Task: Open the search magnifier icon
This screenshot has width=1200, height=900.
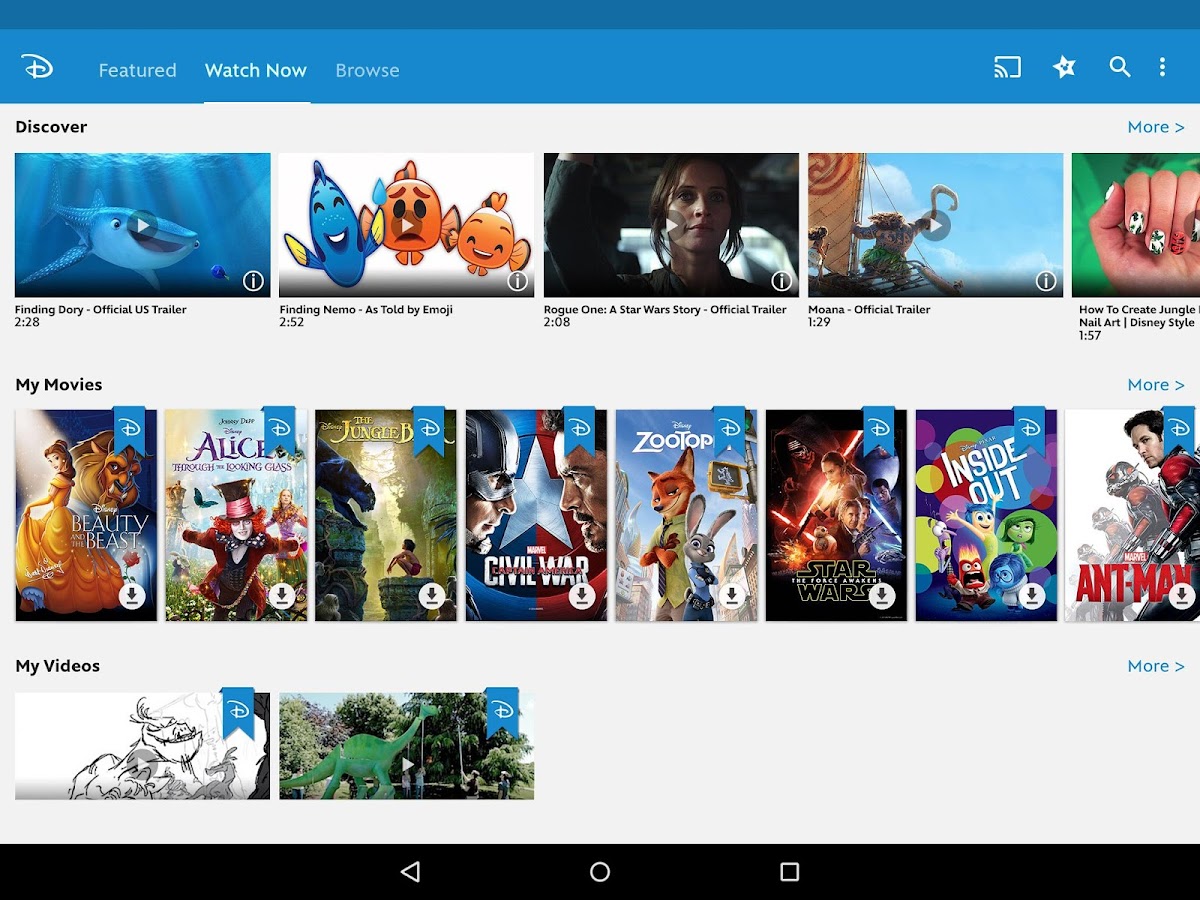Action: 1120,67
